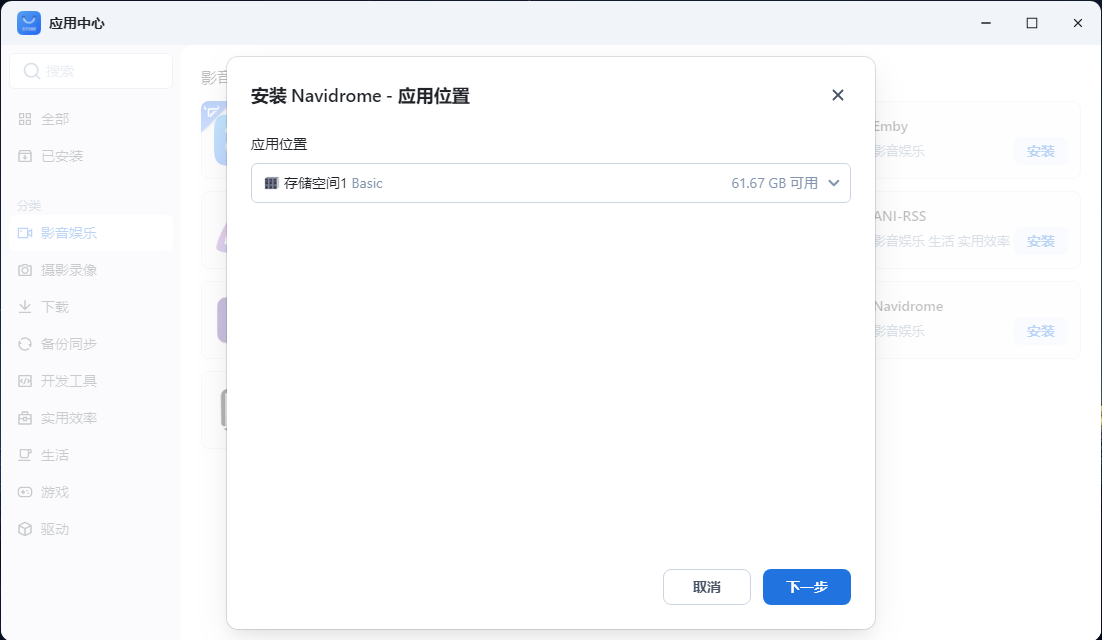This screenshot has width=1102, height=640.
Task: Click the ANI-RSS app title
Action: (900, 216)
